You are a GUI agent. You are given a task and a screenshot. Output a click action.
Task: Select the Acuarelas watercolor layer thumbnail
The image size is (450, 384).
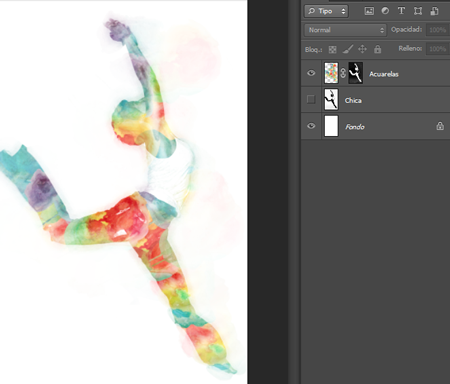tap(331, 73)
